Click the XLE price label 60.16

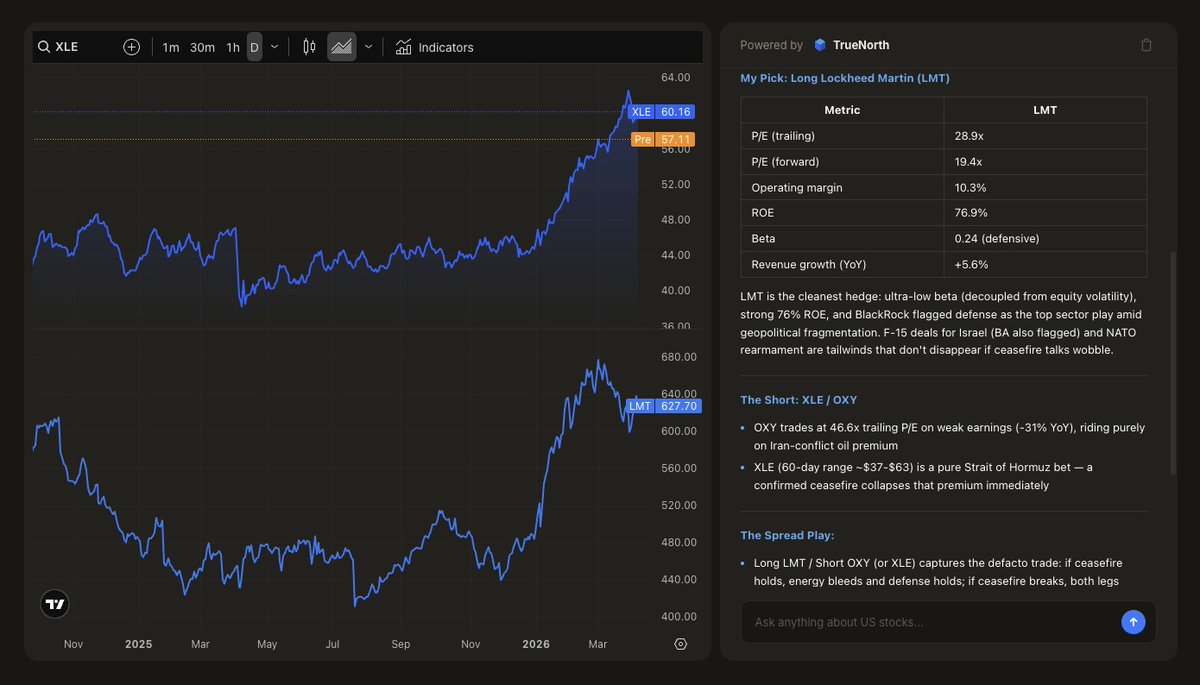(662, 112)
